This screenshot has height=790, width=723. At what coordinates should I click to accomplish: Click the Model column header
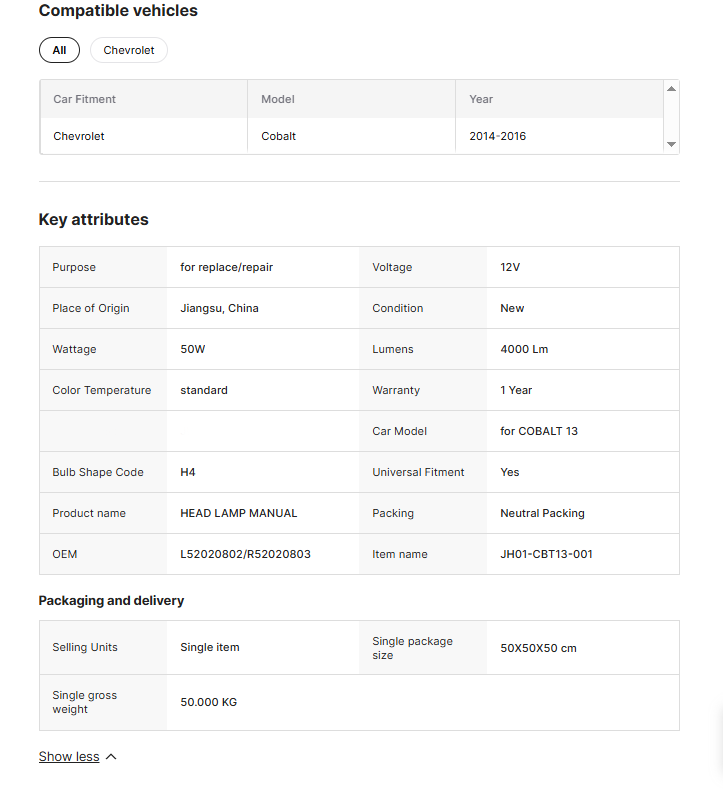(x=278, y=99)
